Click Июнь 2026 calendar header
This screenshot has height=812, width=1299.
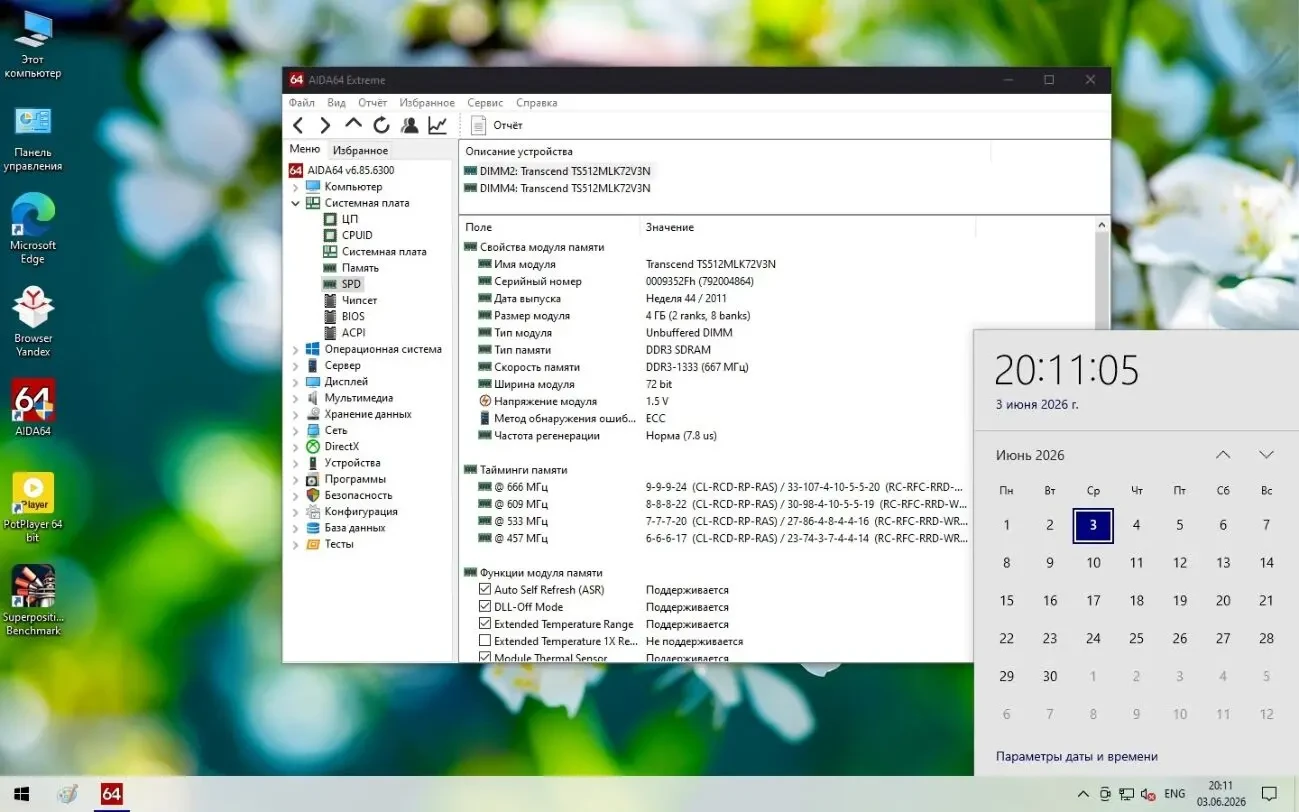click(x=1030, y=455)
